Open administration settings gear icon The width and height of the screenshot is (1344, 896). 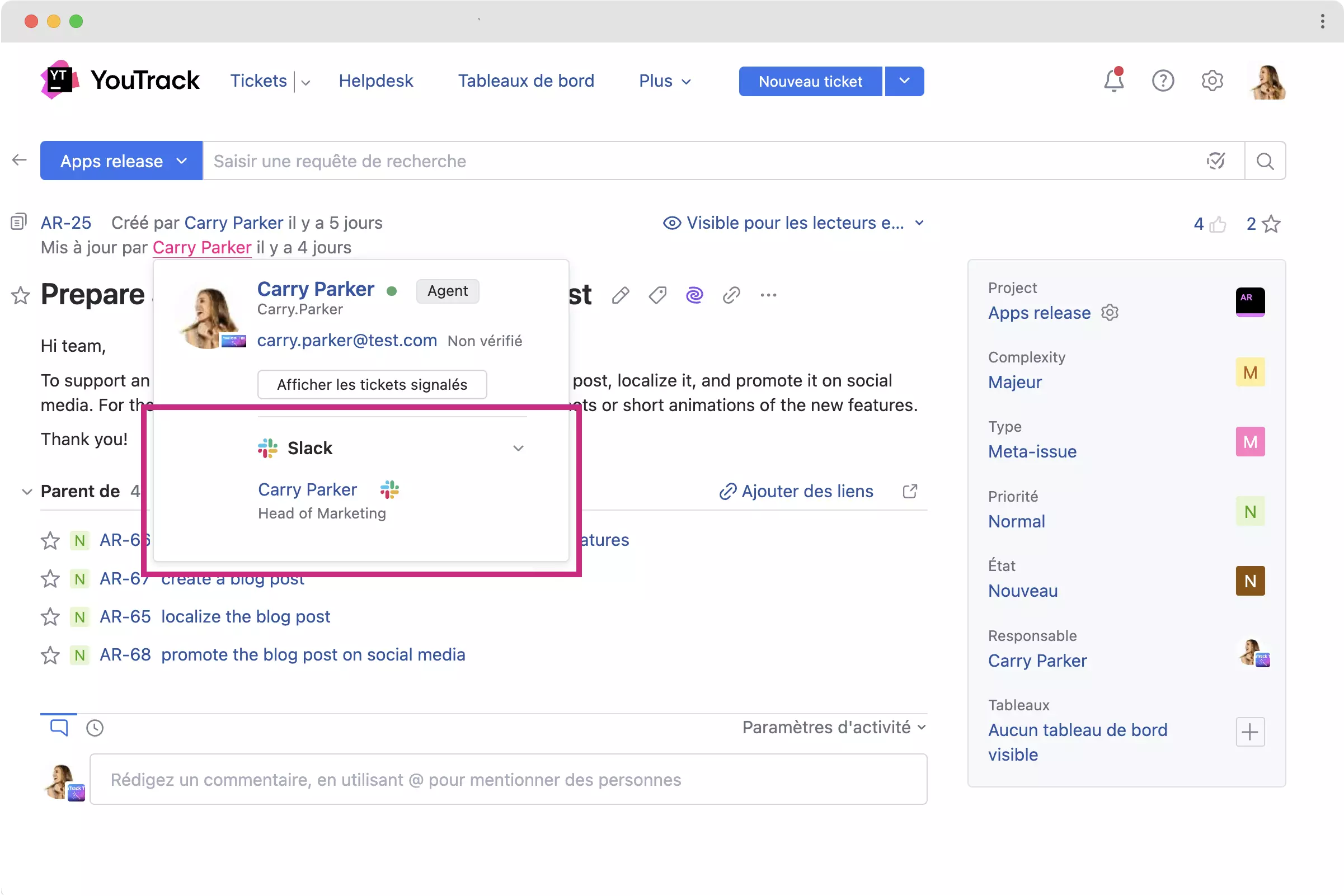(1211, 81)
